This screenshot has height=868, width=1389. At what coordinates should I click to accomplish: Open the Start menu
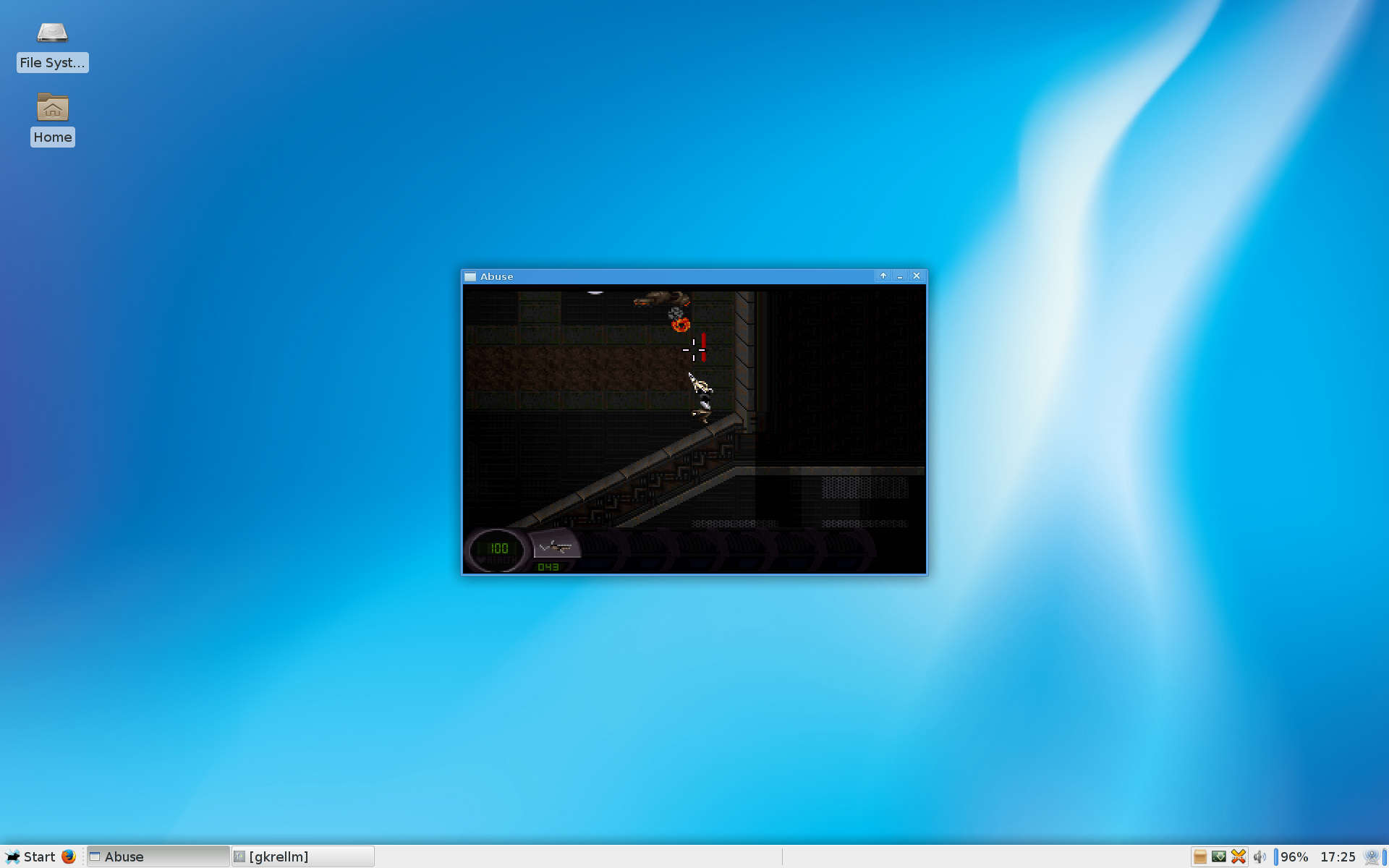(x=30, y=856)
